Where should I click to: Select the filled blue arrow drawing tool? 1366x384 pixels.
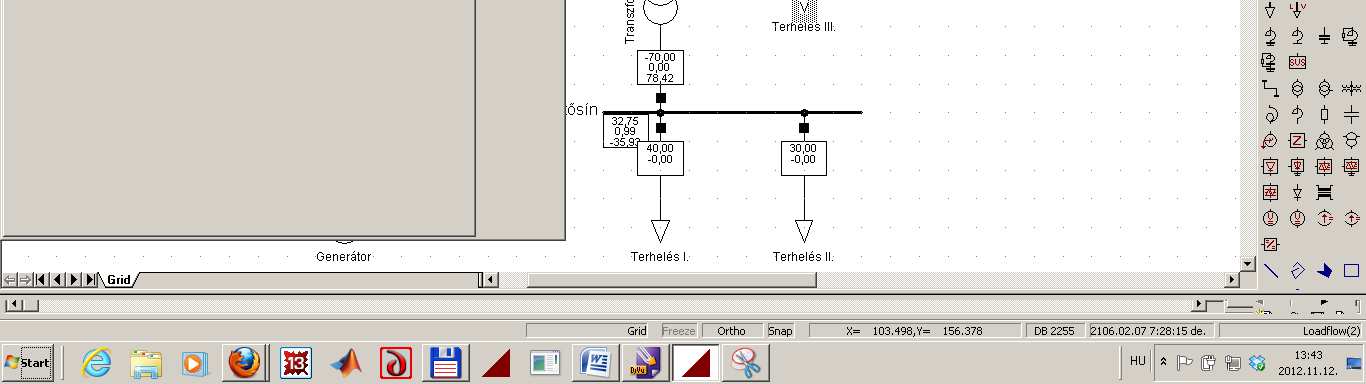1324,270
